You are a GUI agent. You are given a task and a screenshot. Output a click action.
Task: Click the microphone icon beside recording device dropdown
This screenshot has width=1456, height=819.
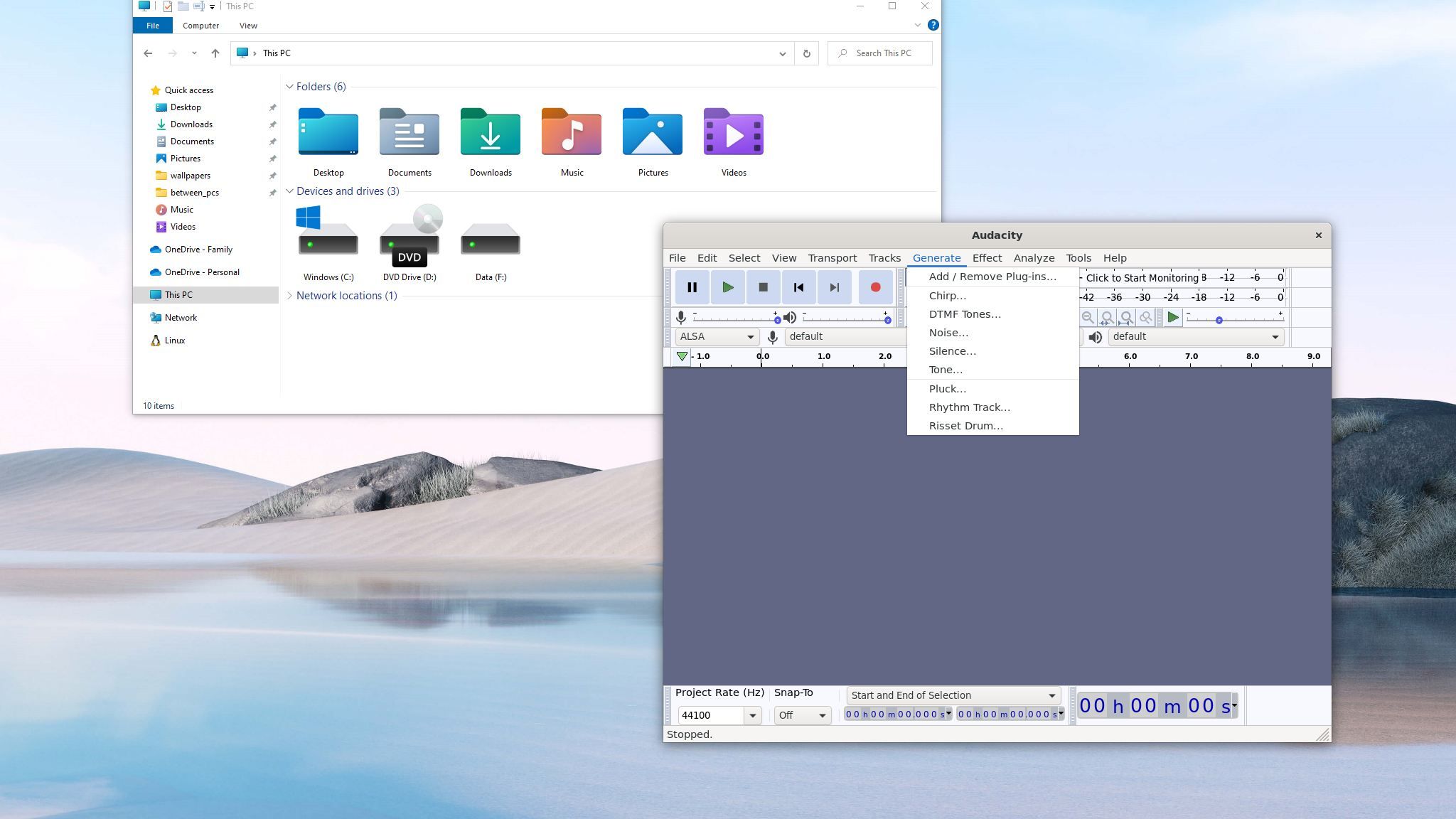point(772,337)
